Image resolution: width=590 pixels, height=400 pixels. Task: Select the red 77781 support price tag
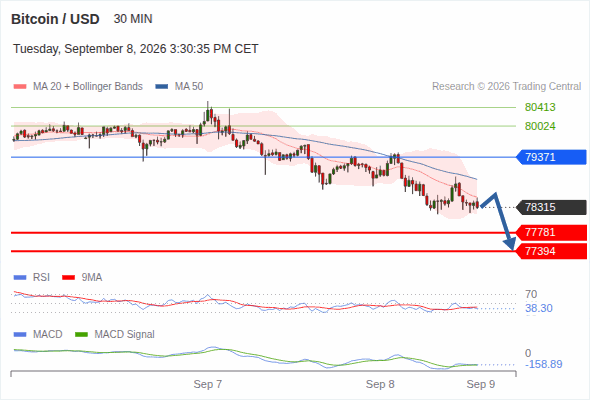tap(552, 233)
